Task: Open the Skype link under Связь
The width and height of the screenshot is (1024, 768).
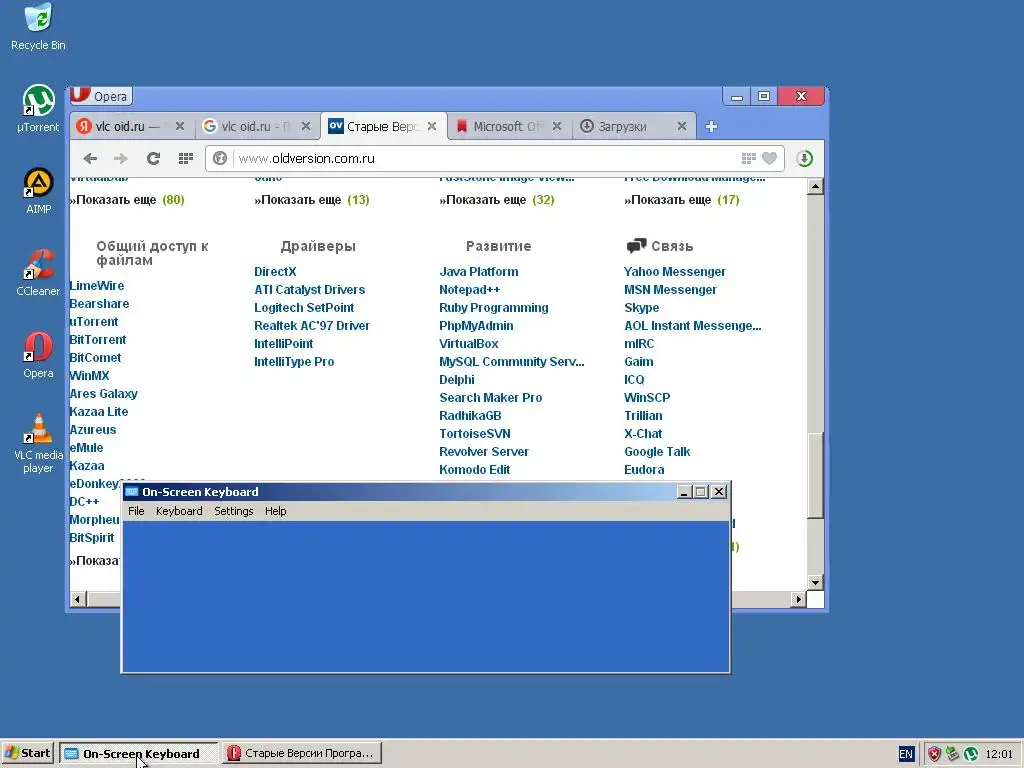Action: point(641,308)
